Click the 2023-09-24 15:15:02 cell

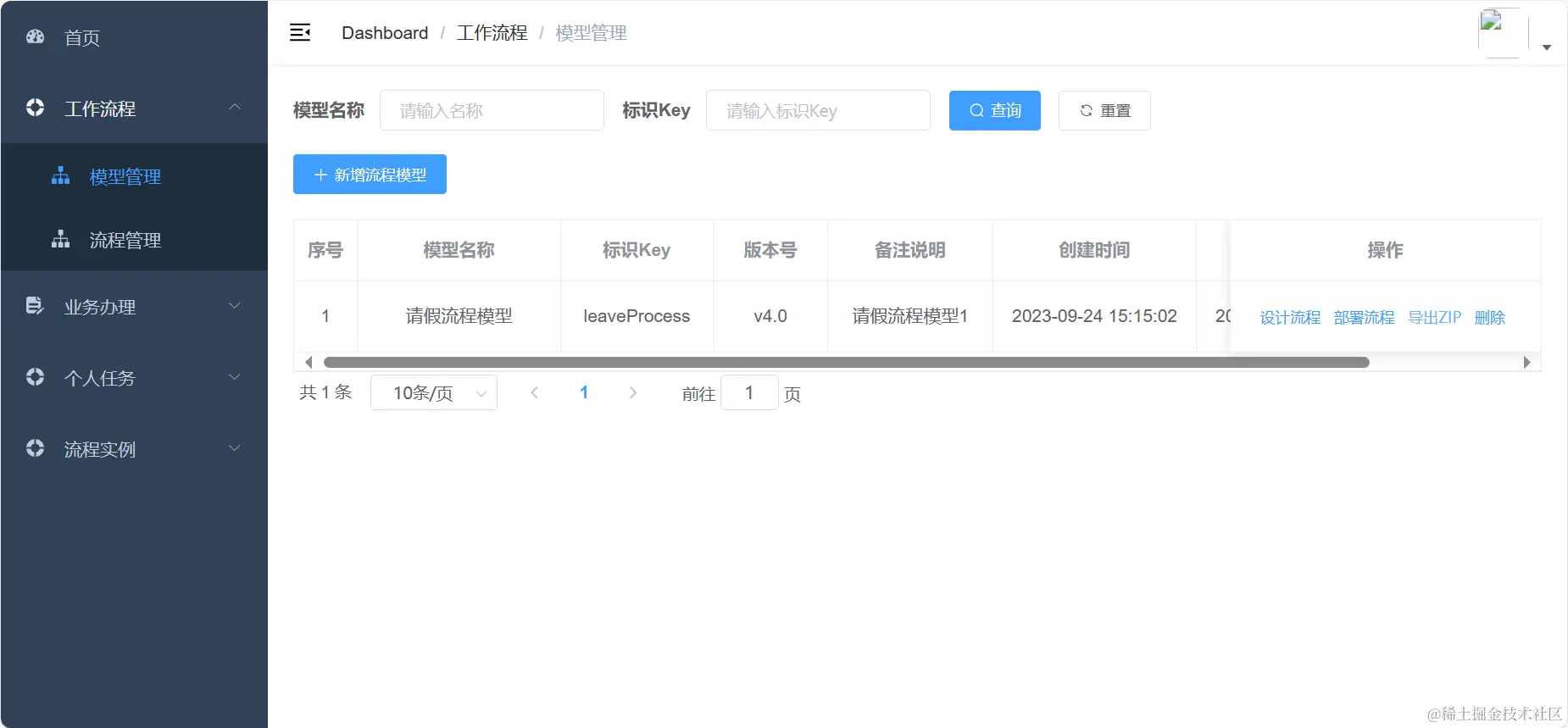click(x=1094, y=316)
